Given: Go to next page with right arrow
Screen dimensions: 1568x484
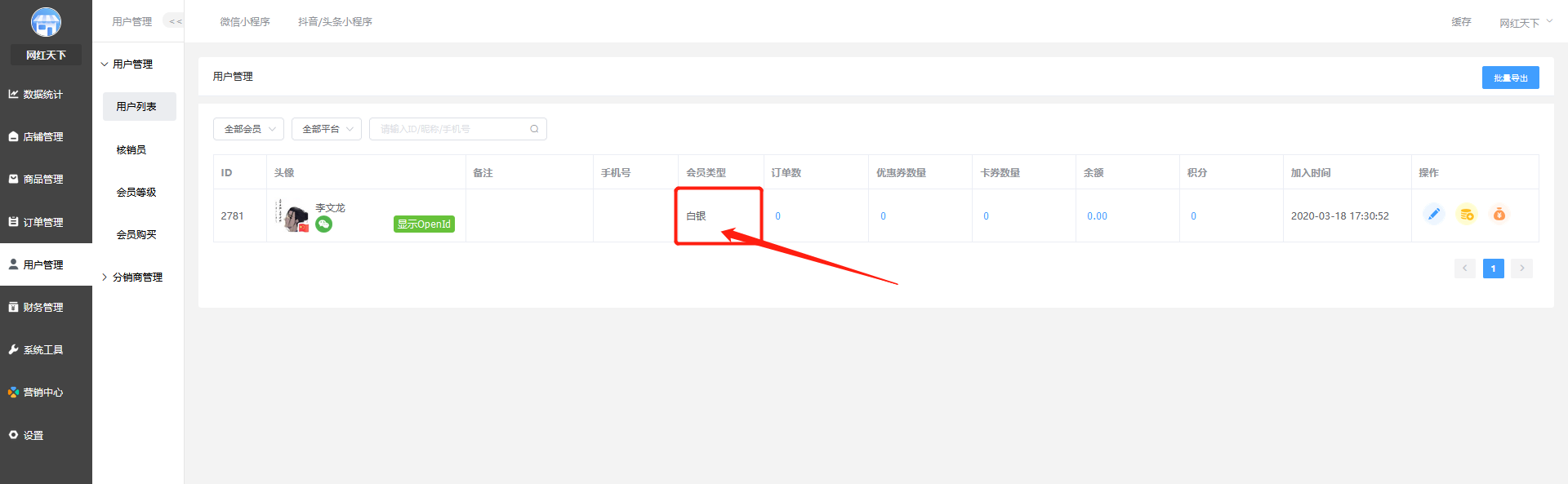Looking at the screenshot, I should coord(1521,268).
